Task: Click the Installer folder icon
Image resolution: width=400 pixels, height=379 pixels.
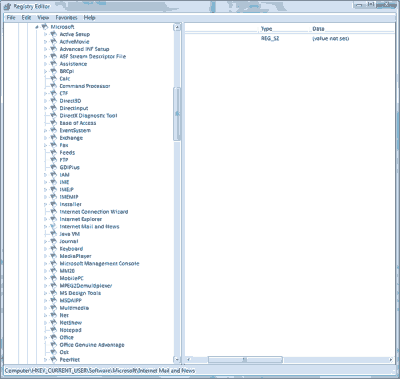Action: (53, 204)
